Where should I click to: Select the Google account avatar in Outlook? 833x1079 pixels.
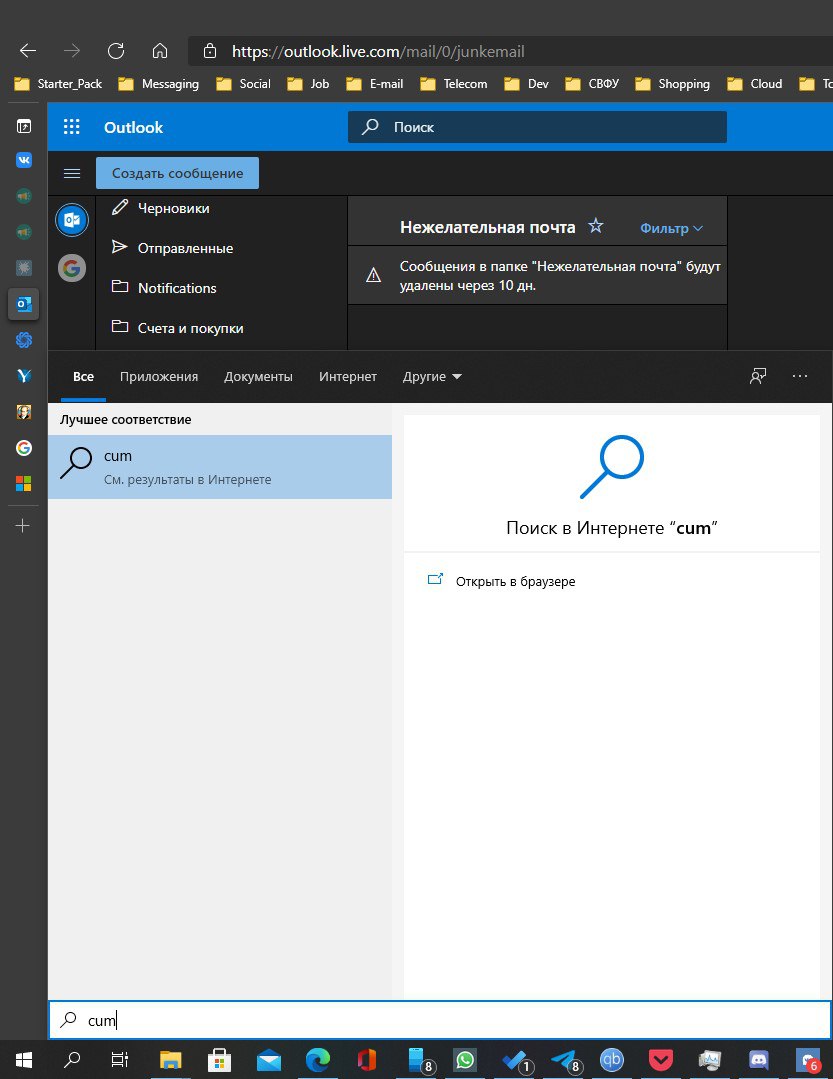click(72, 268)
